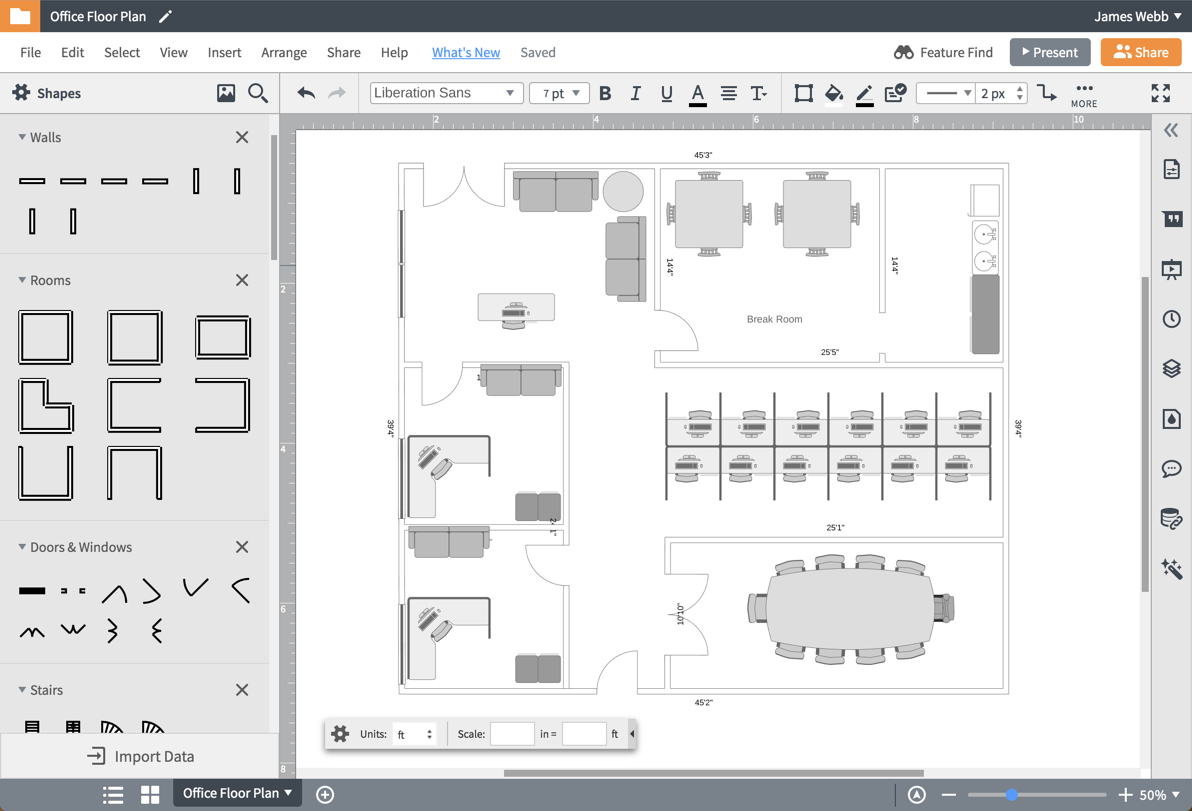
Task: Open the Arrange menu
Action: click(x=283, y=52)
